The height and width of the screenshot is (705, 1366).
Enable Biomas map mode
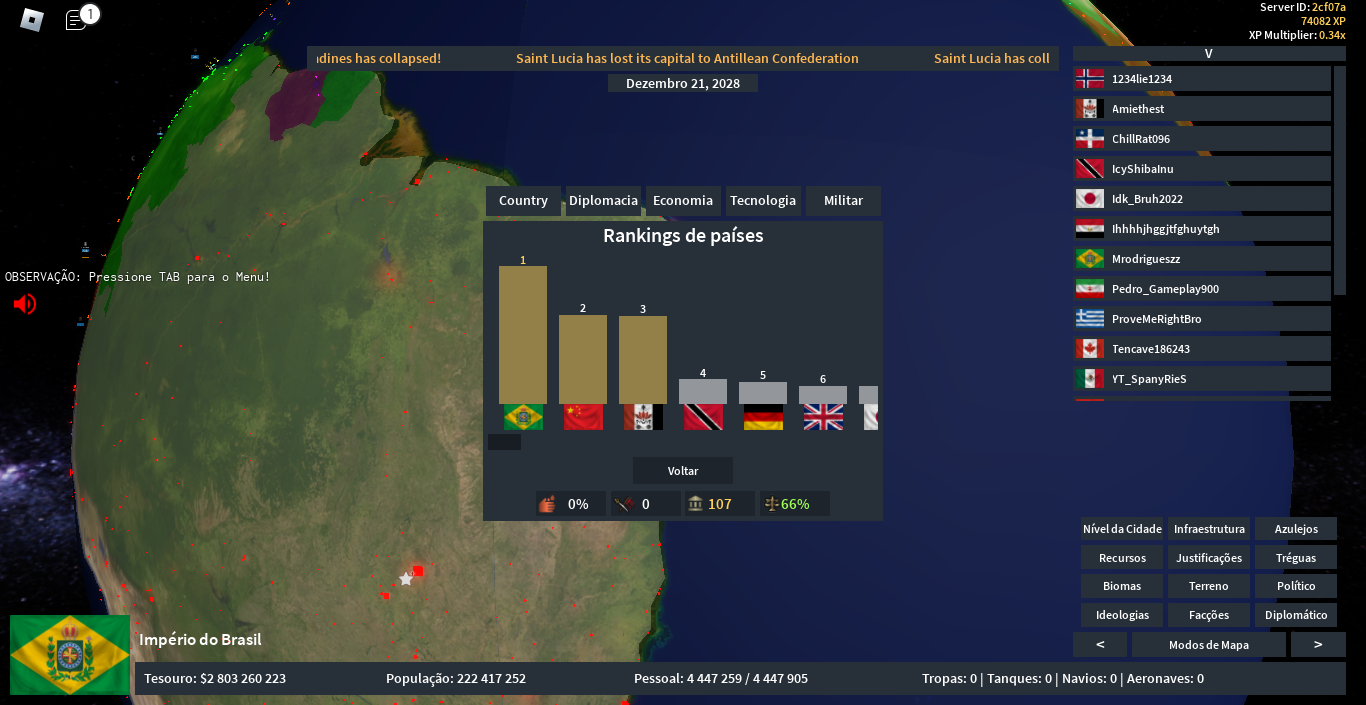point(1123,586)
